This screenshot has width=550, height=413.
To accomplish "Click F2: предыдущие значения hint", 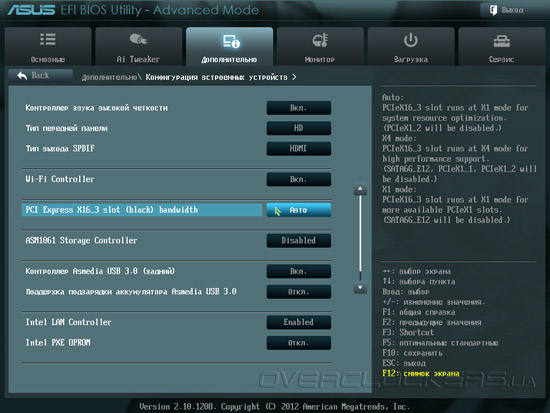I will coord(432,322).
